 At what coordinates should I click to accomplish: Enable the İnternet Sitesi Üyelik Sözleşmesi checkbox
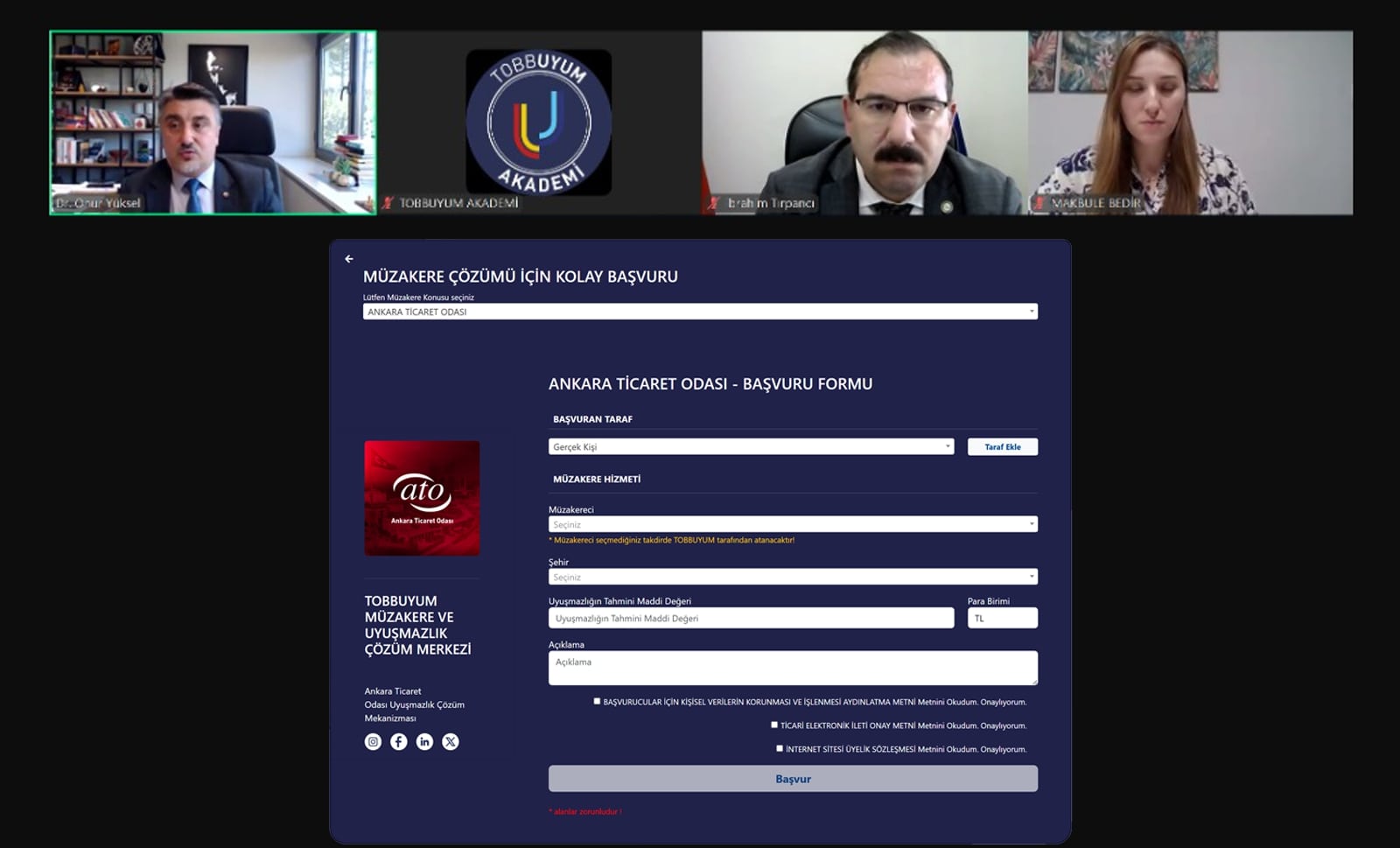click(x=780, y=748)
